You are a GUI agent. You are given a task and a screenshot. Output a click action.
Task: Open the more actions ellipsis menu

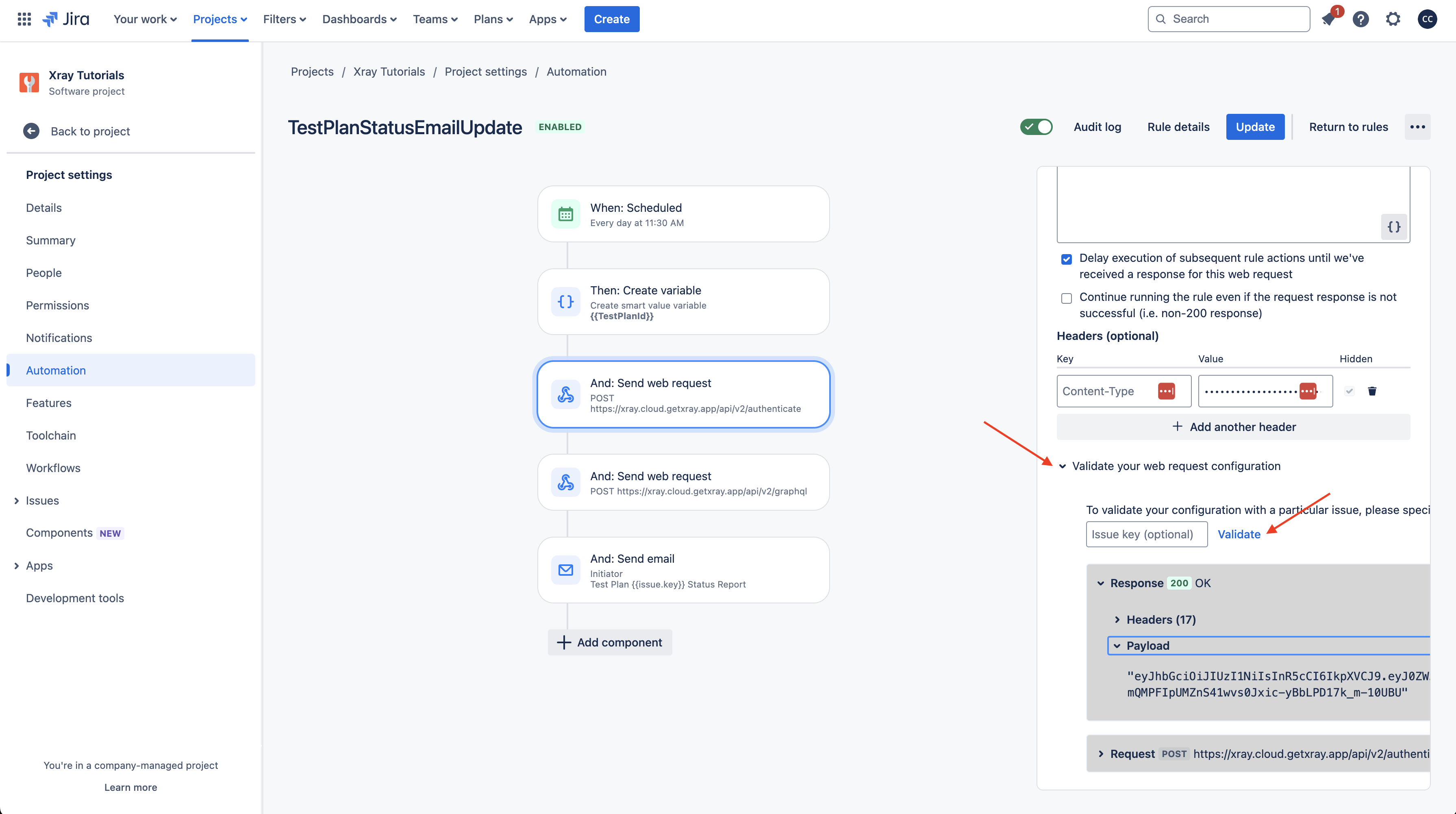[1417, 126]
